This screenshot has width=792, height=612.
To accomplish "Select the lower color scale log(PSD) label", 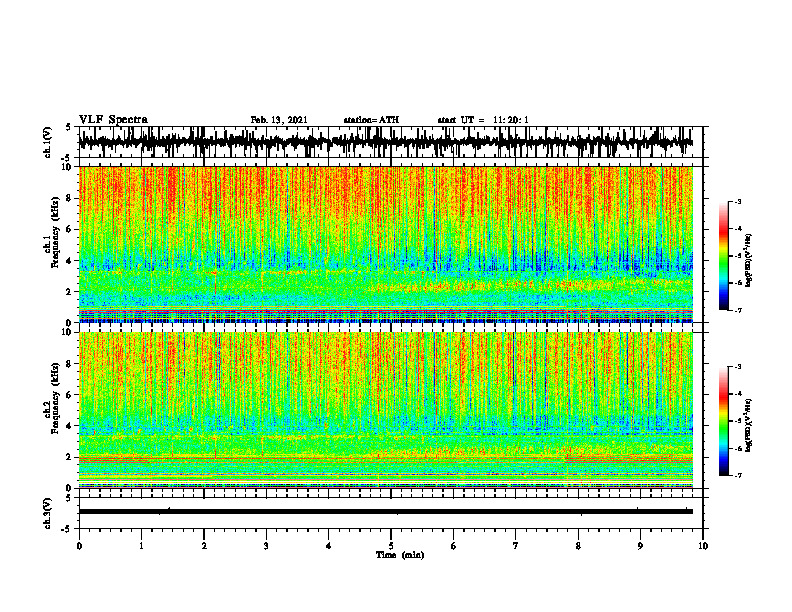I will 749,426.
